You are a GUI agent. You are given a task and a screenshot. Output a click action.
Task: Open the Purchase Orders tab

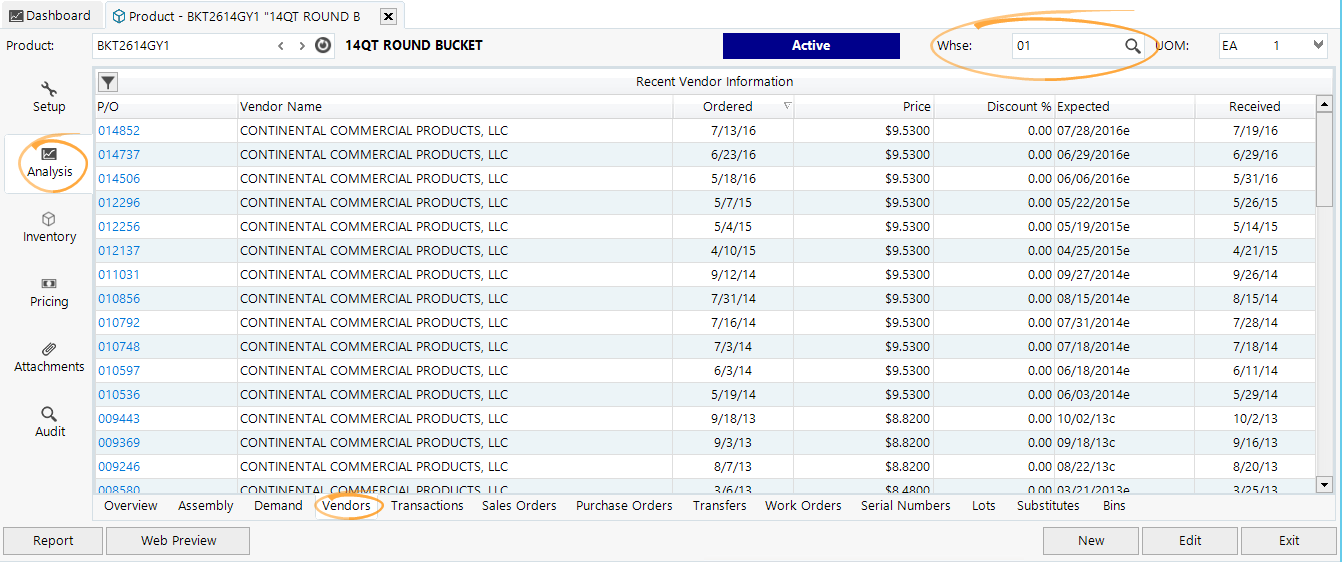[624, 506]
